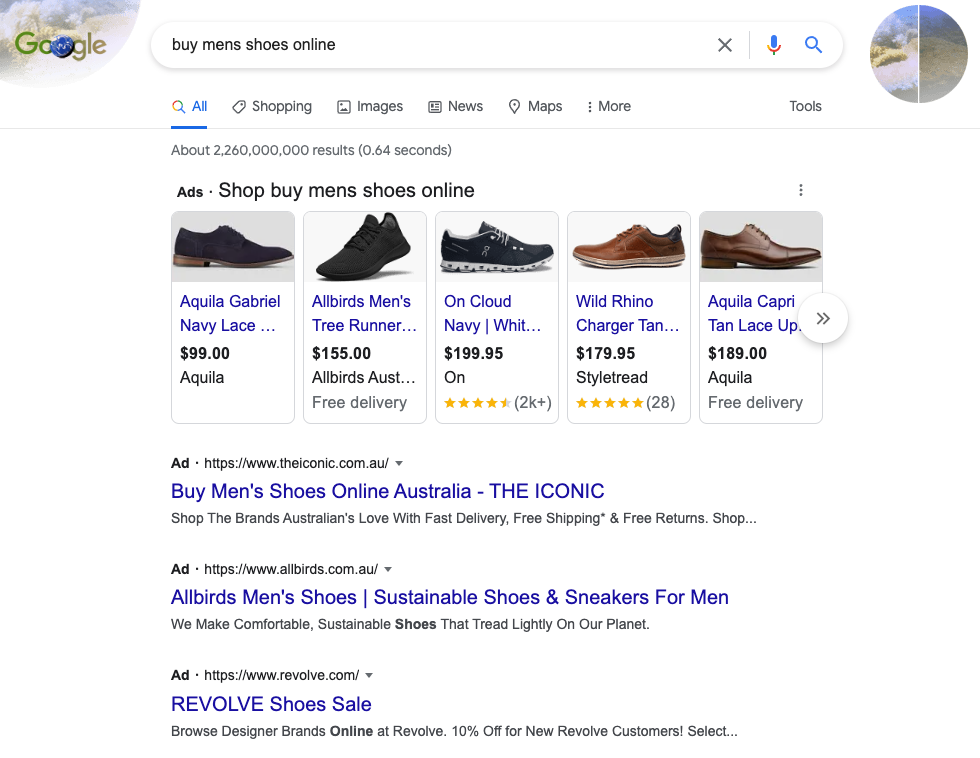This screenshot has height=758, width=980.
Task: Click the $189.00 price text
Action: (x=737, y=353)
